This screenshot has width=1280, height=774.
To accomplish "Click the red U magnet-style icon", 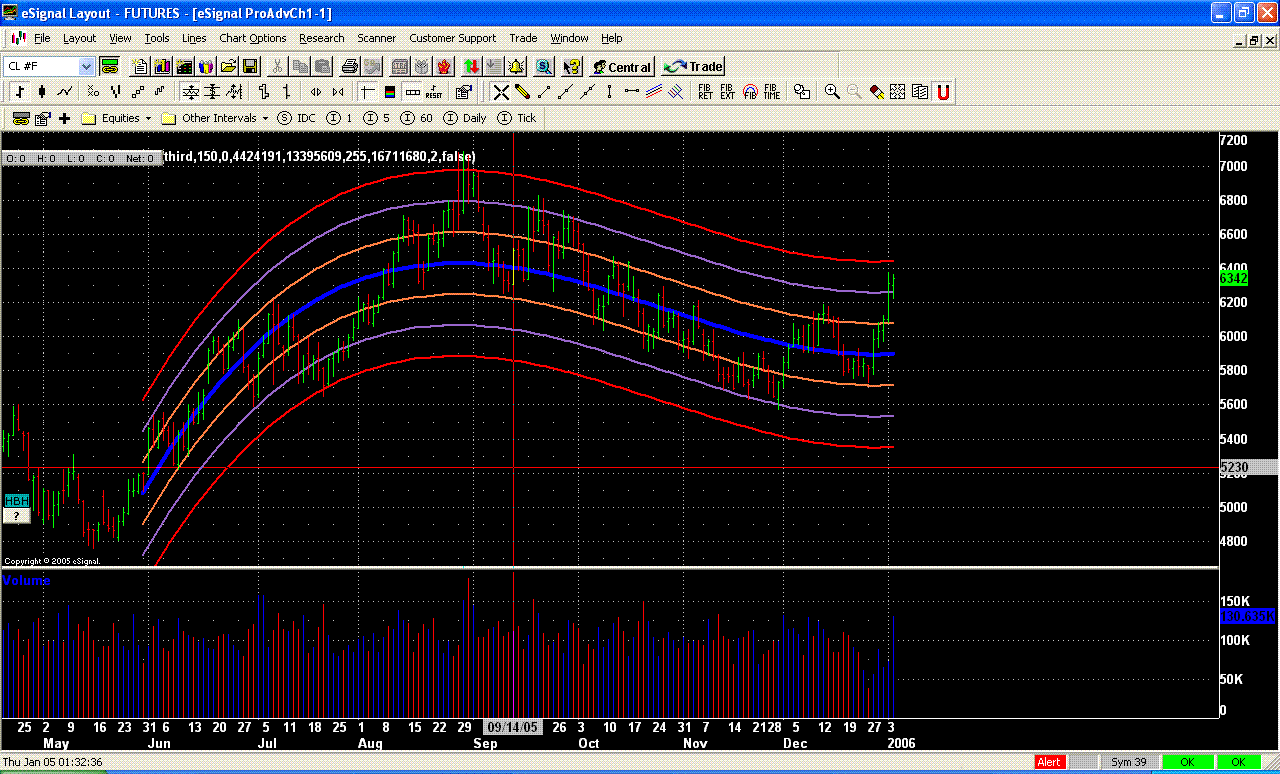I will tap(943, 91).
